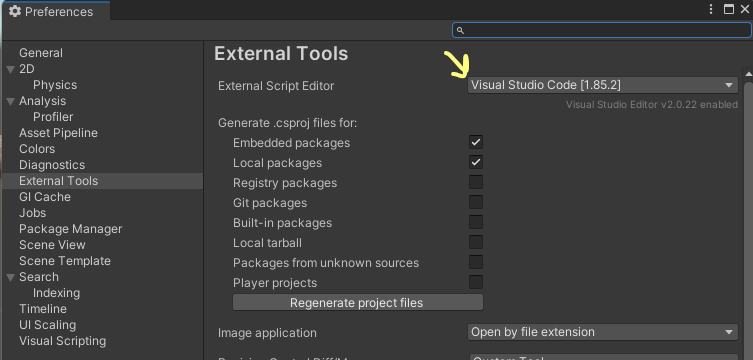Open Profiler preferences
The height and width of the screenshot is (360, 753).
53,117
